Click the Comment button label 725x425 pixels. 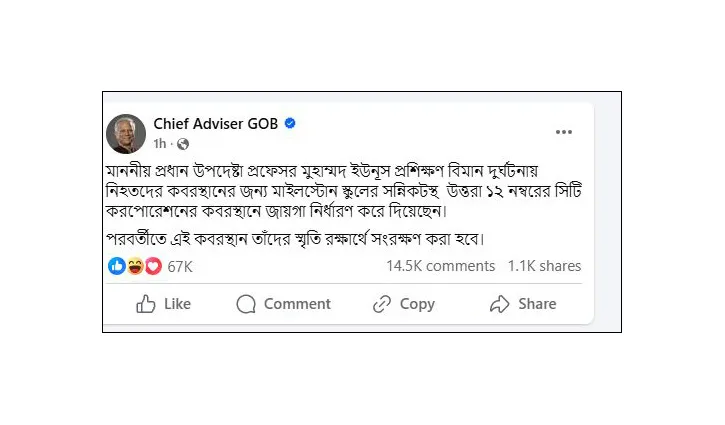pos(297,304)
